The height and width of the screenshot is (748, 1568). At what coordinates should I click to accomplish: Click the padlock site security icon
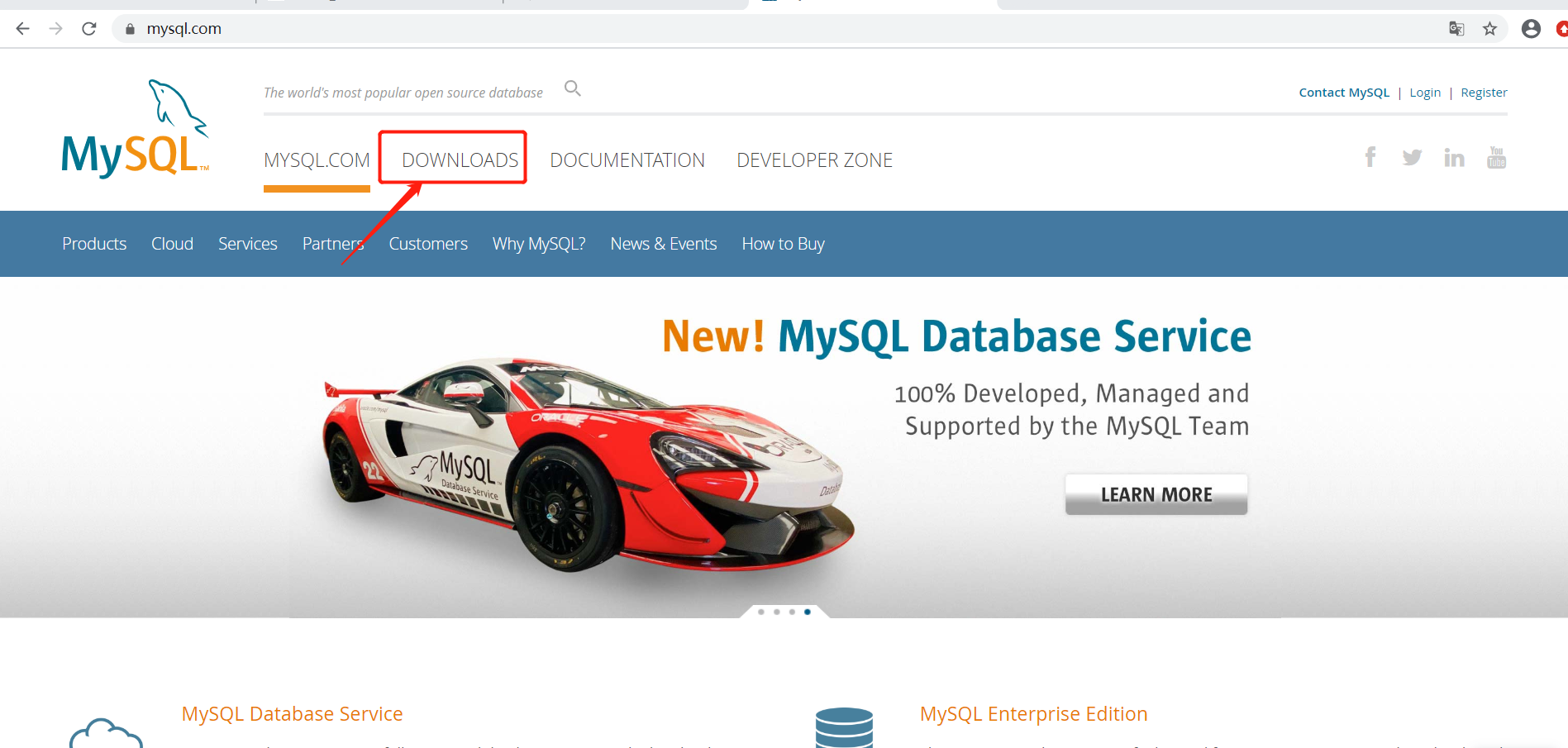130,29
